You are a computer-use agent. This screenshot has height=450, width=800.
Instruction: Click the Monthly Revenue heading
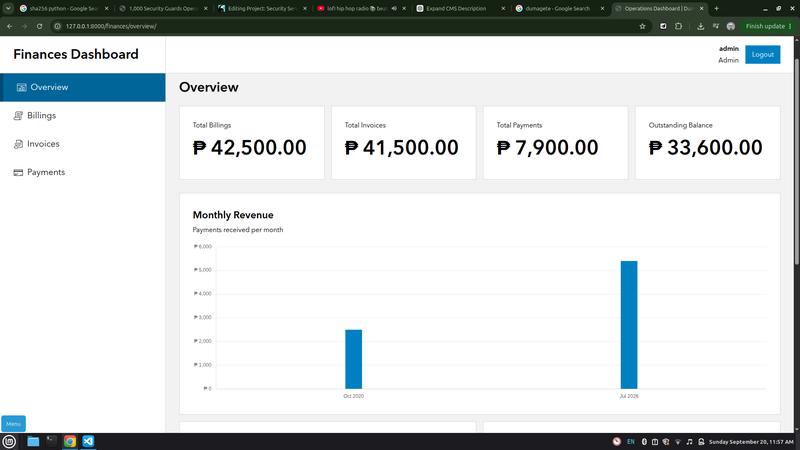click(233, 215)
